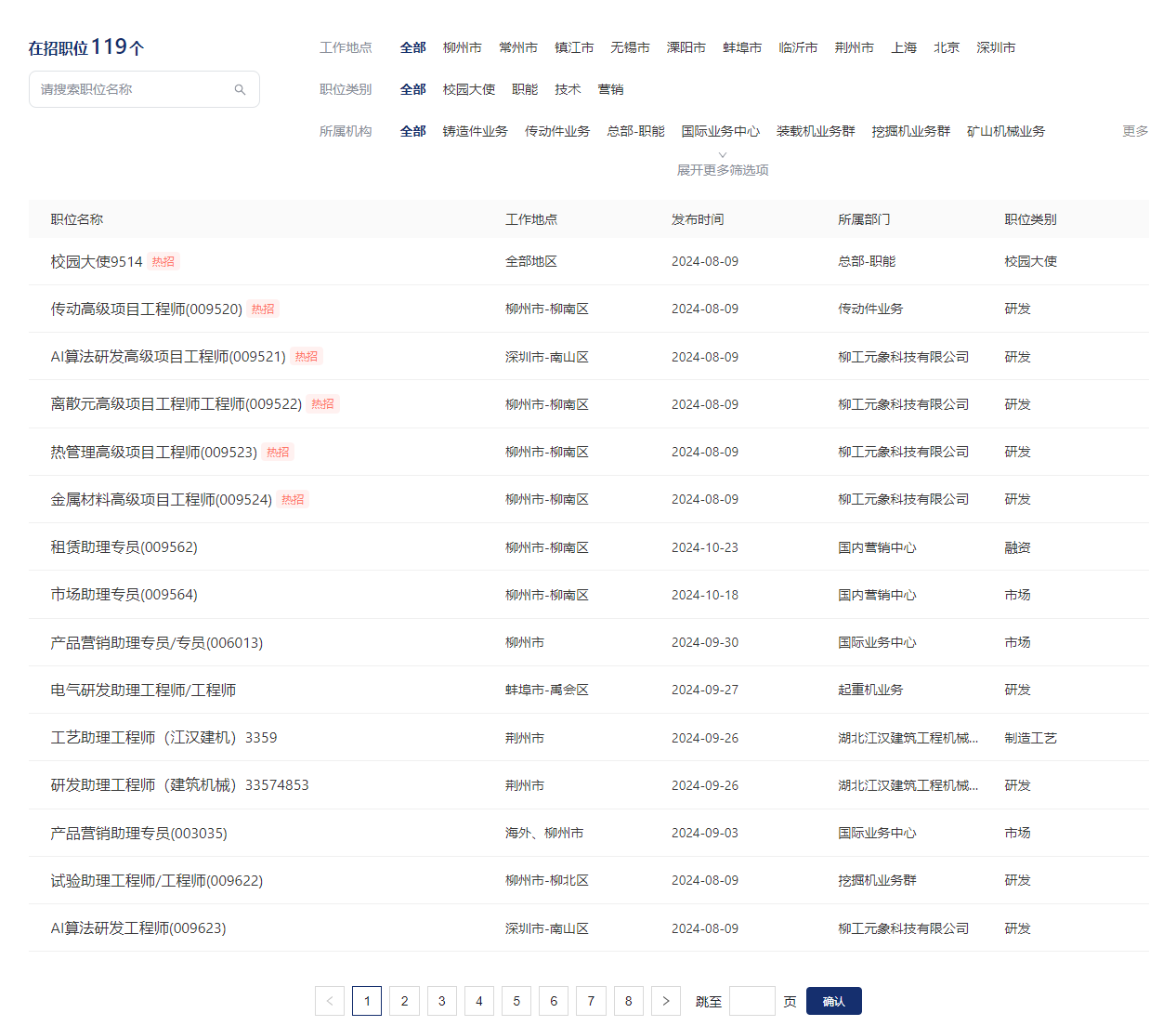This screenshot has height=1026, width=1176.
Task: Show 更多 organizations
Action: [1135, 131]
